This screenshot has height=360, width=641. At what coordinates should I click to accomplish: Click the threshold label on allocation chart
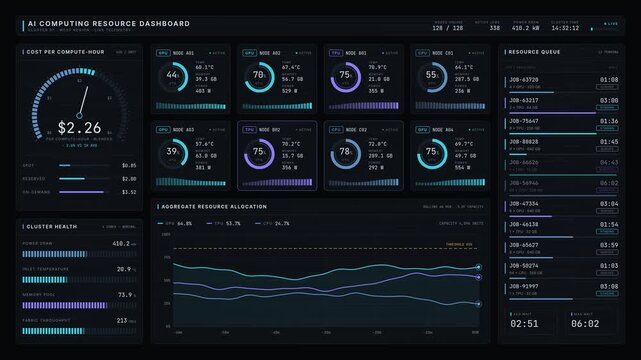[459, 244]
